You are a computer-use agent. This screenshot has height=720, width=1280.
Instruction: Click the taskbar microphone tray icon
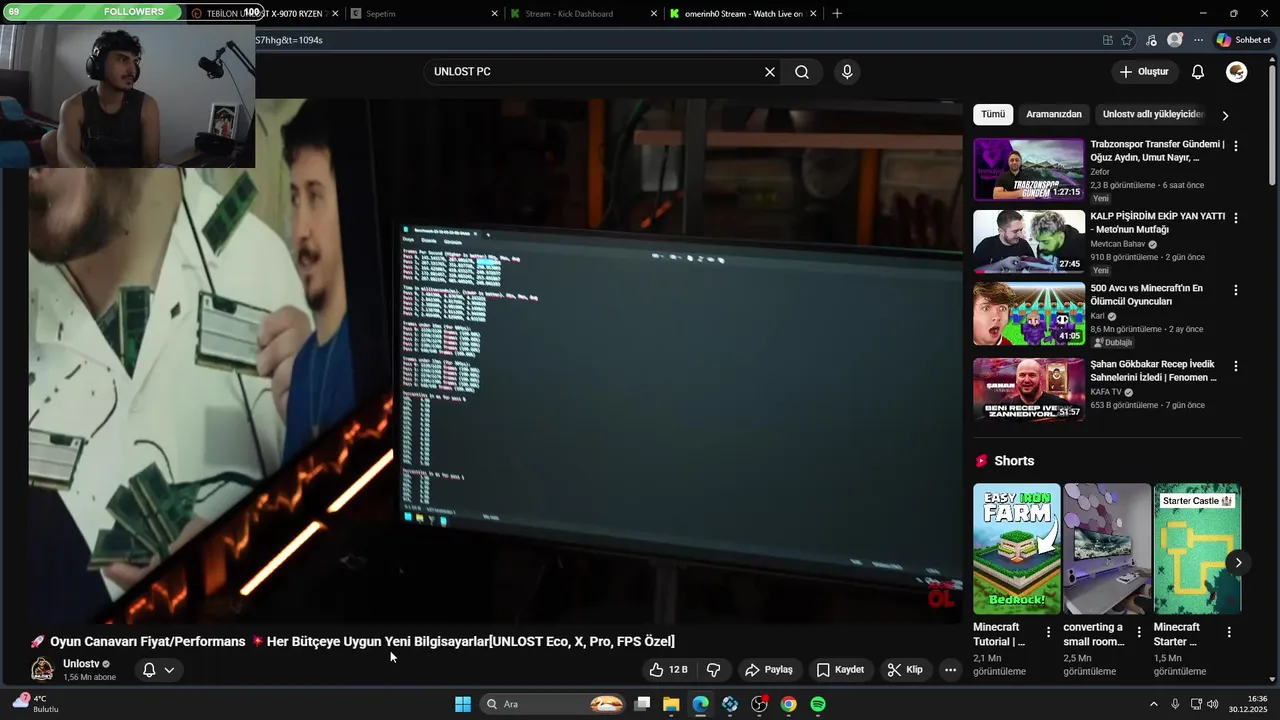(x=1175, y=704)
